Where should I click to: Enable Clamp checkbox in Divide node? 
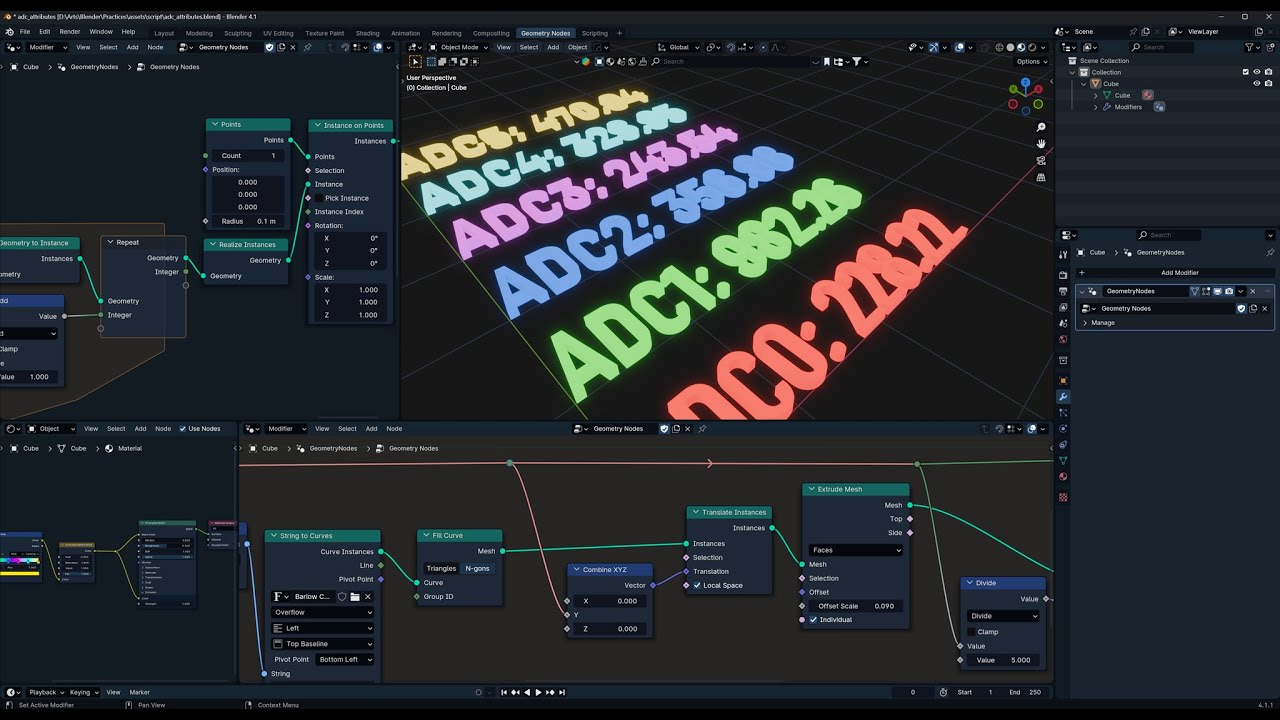971,632
